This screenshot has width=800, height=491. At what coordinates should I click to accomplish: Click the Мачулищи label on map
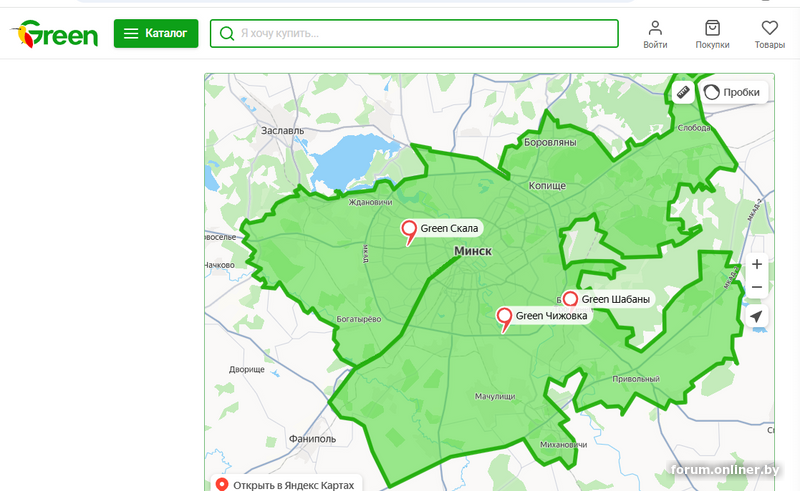click(x=495, y=397)
